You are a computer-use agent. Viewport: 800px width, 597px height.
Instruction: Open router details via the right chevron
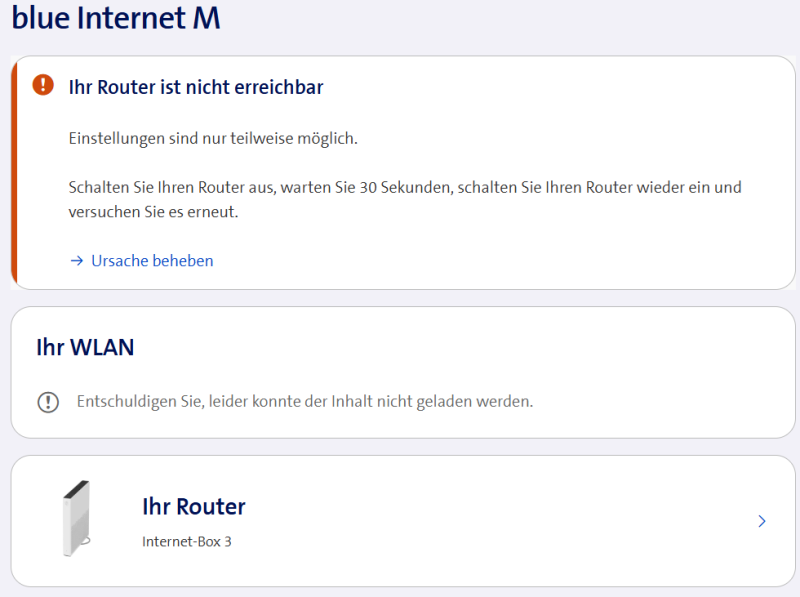(x=762, y=521)
